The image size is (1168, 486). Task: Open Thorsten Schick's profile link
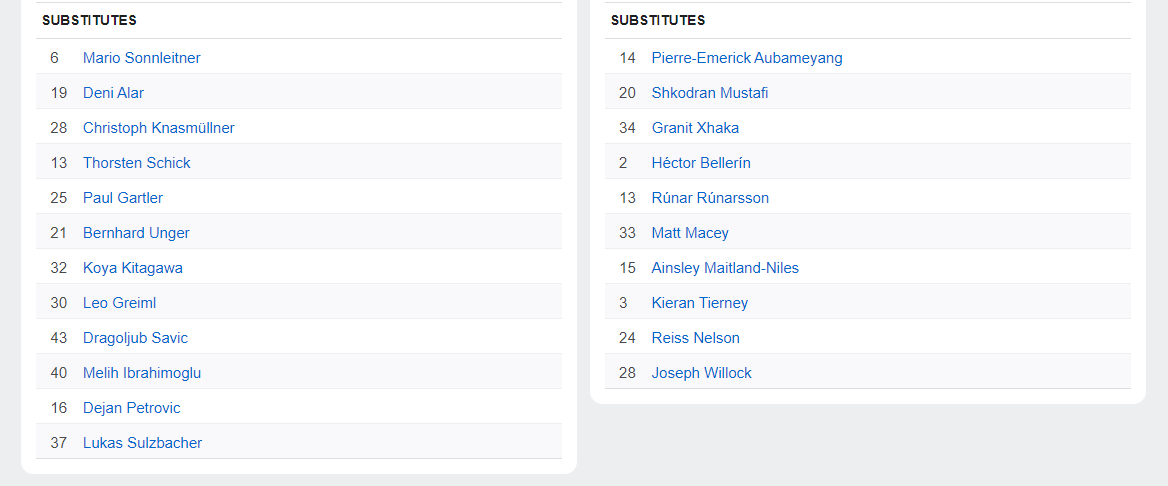point(136,163)
